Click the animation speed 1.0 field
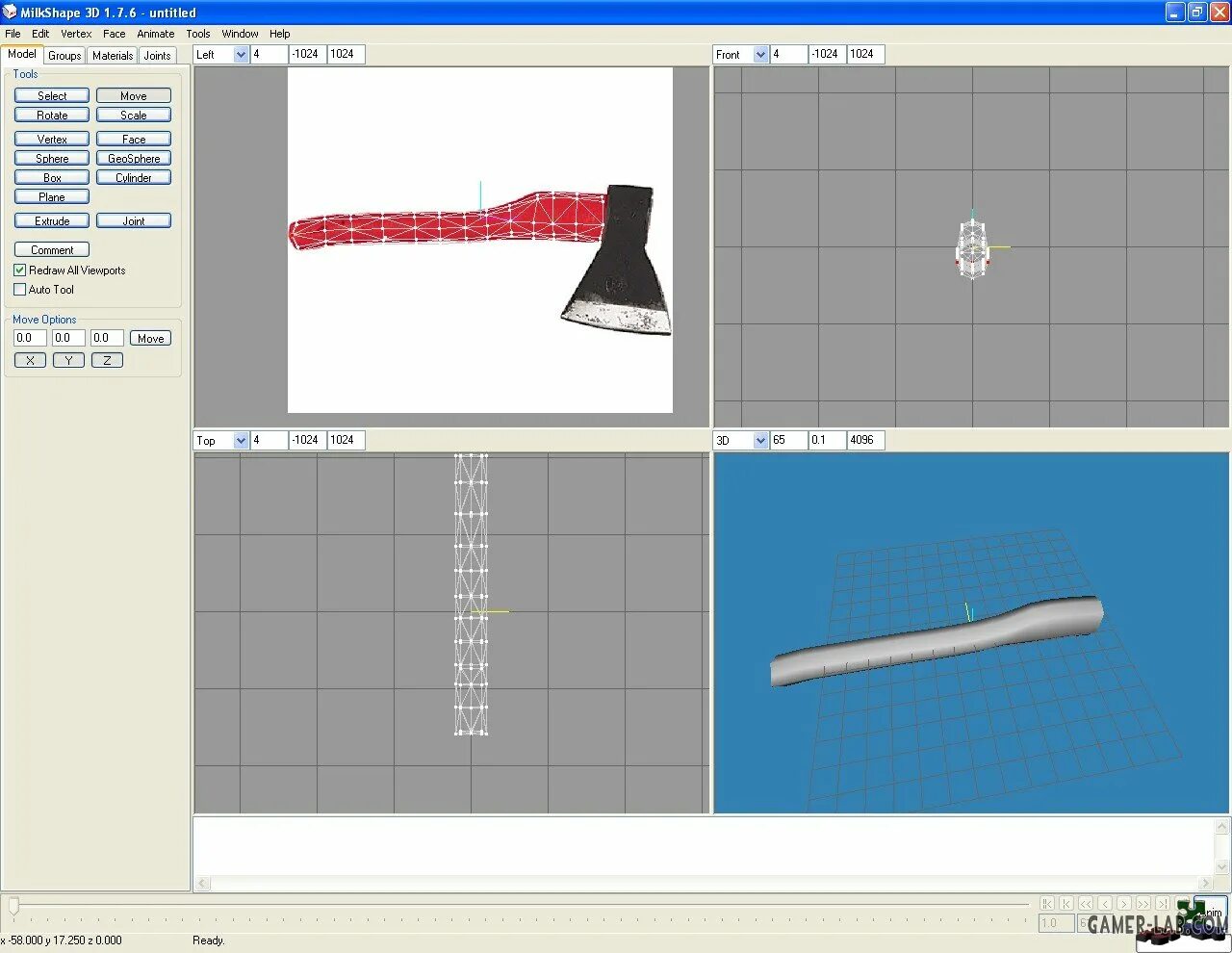The width and height of the screenshot is (1232, 953). (1056, 923)
